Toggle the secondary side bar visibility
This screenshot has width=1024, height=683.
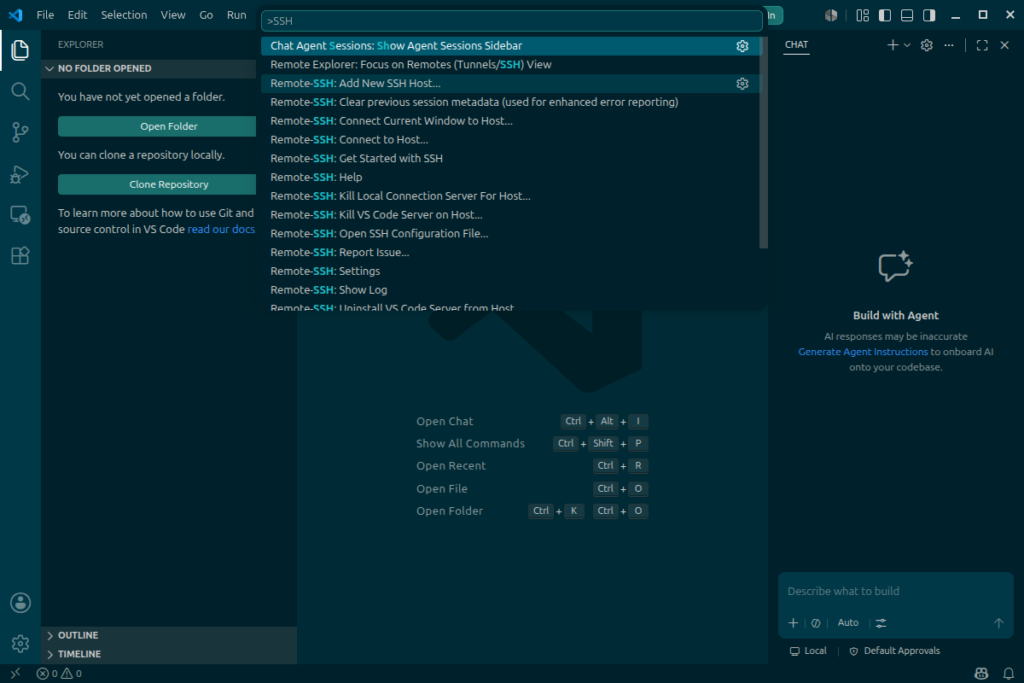tap(929, 15)
